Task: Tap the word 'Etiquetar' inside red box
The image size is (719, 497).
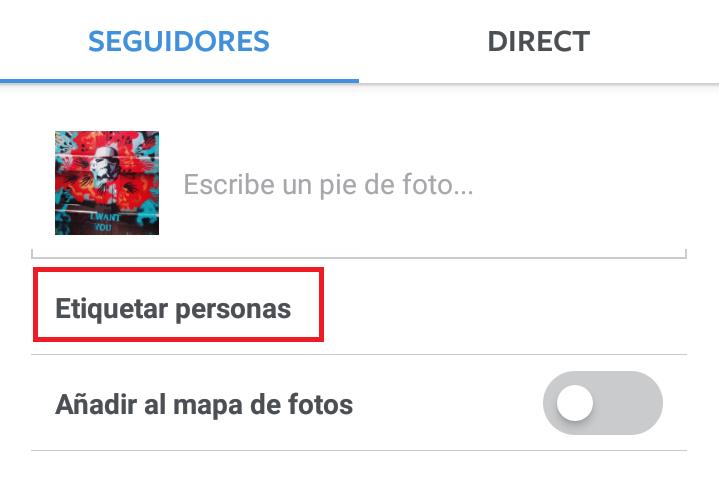Action: (x=112, y=308)
